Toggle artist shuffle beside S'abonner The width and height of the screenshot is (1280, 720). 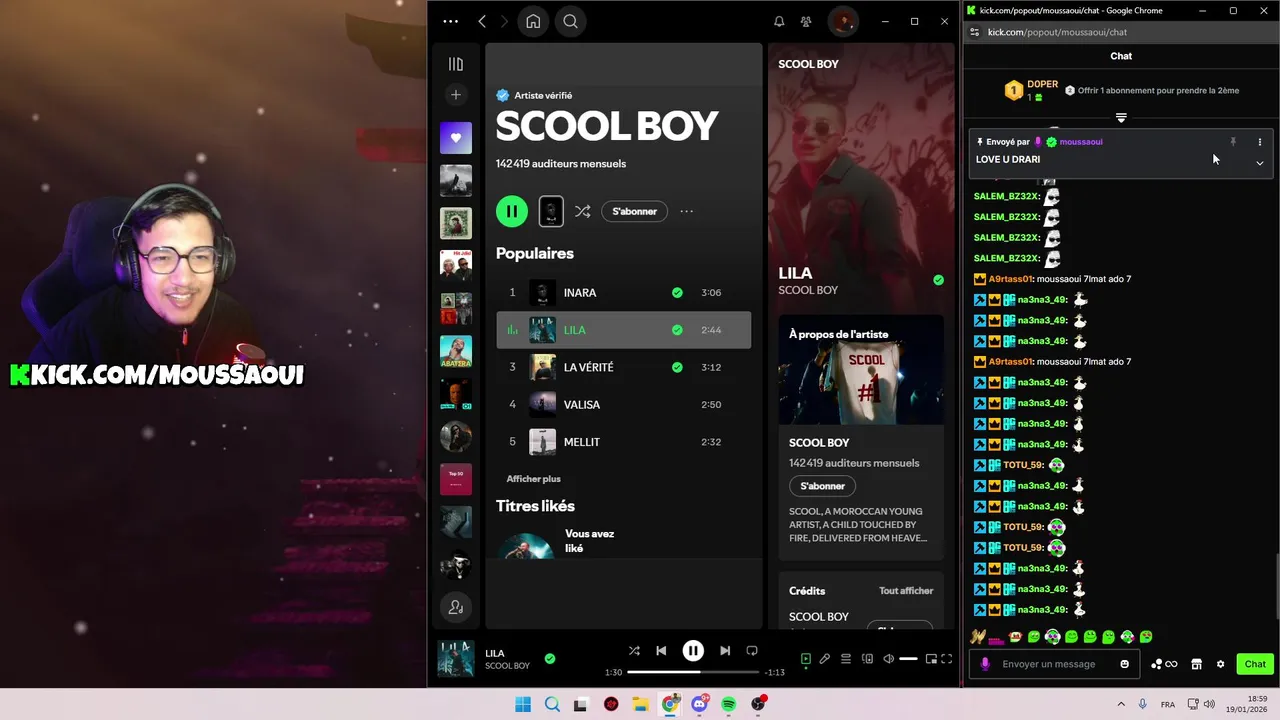coord(582,211)
